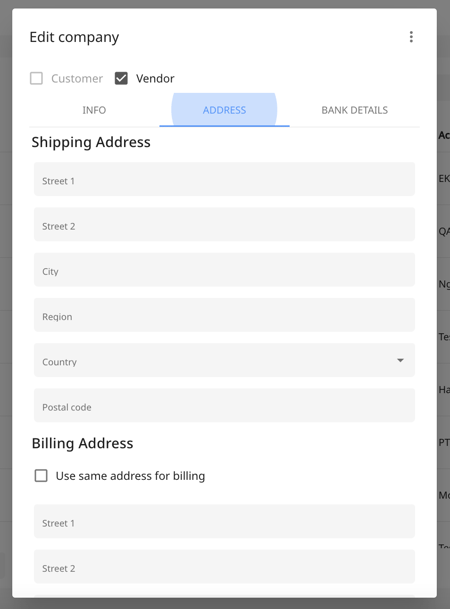Select the ADDRESS tab
The height and width of the screenshot is (609, 450).
[x=224, y=110]
